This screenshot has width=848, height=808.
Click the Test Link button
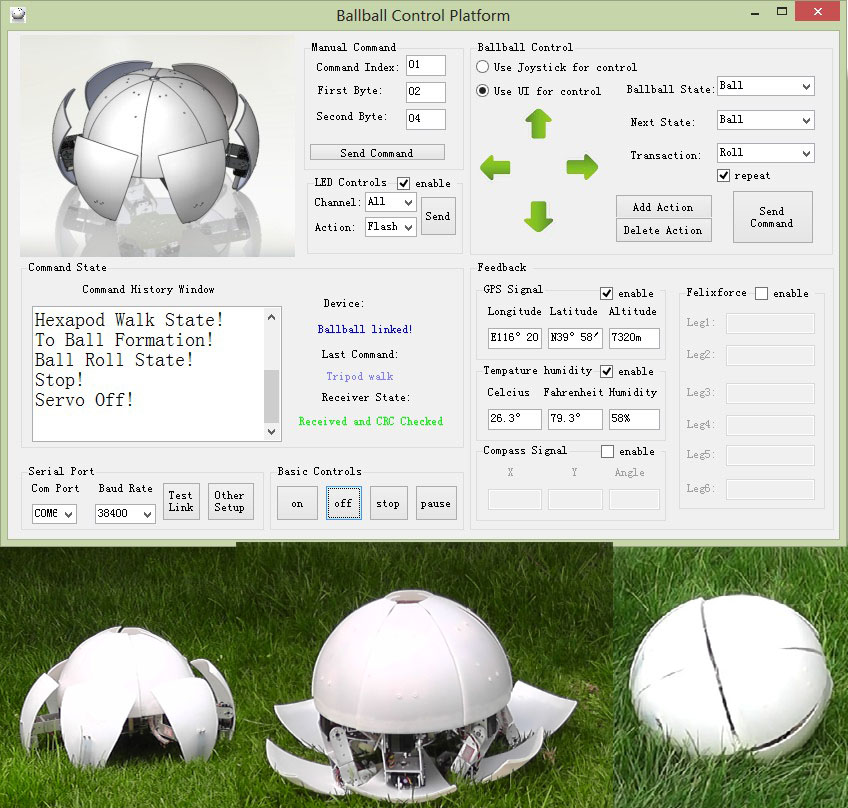coord(181,501)
